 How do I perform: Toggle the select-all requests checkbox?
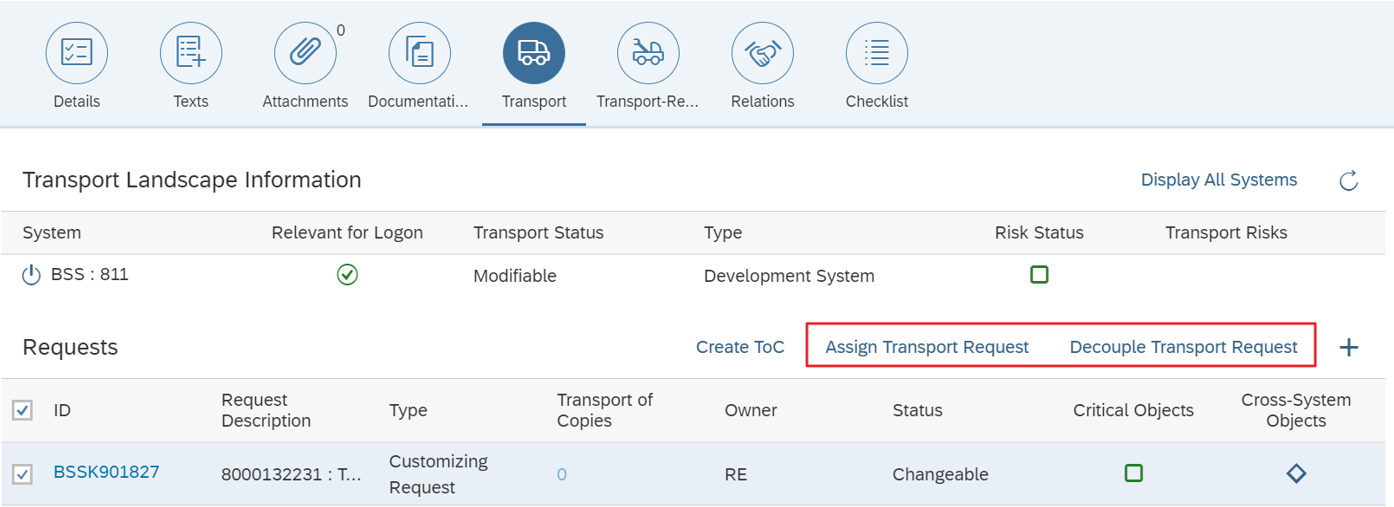pos(22,410)
